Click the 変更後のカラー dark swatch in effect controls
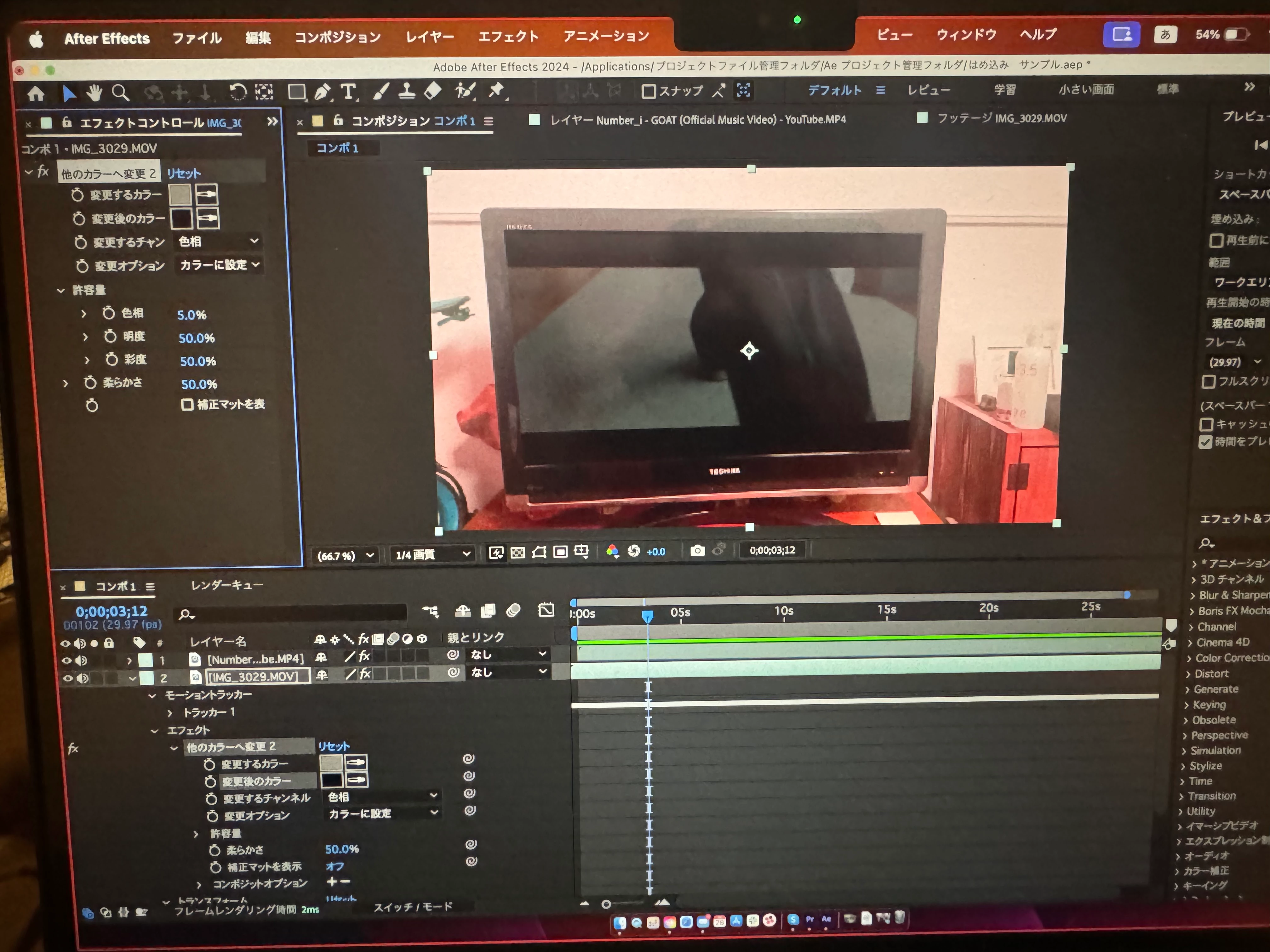The width and height of the screenshot is (1270, 952). (x=181, y=218)
